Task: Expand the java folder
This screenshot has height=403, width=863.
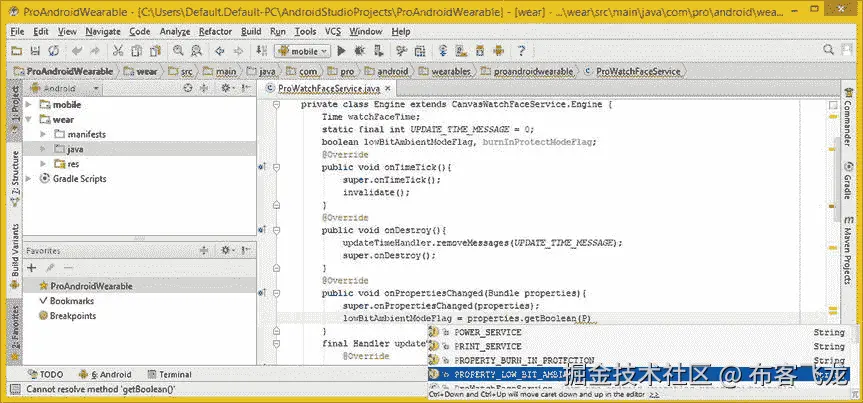Action: coord(43,149)
